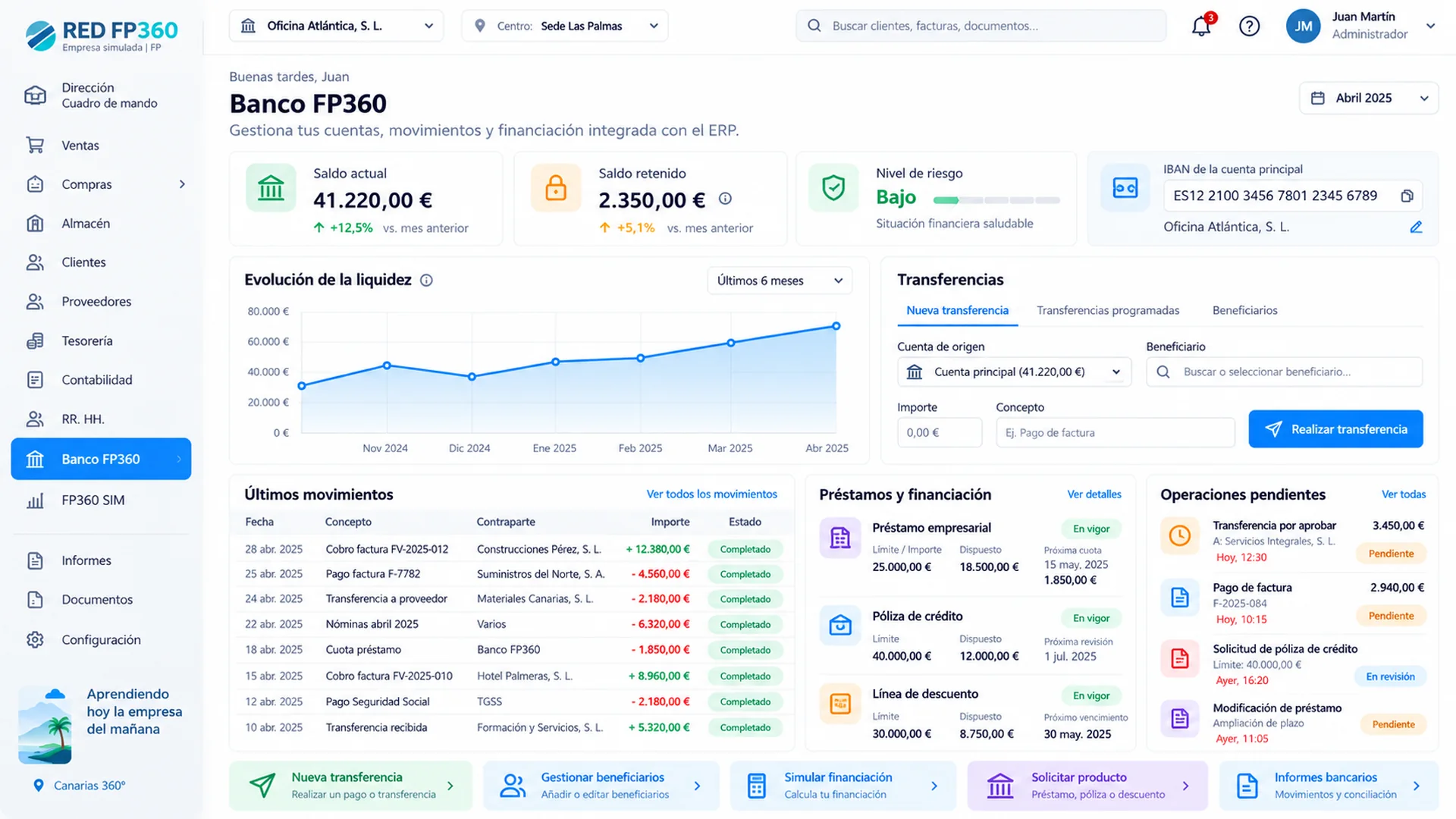This screenshot has width=1456, height=819.
Task: Open notifications bell icon
Action: click(1201, 26)
